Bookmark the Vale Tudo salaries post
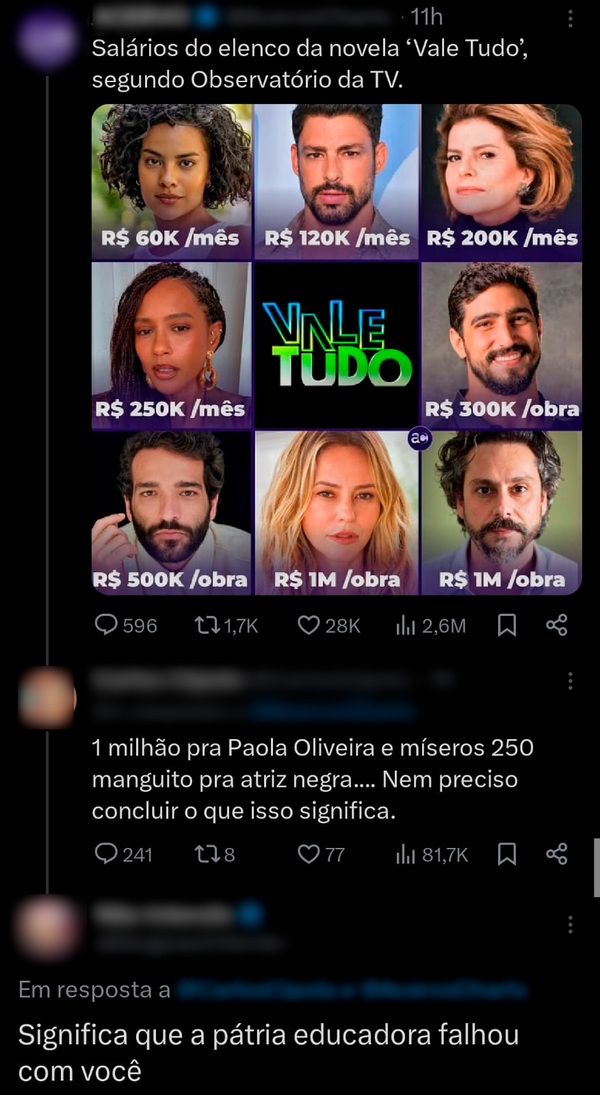The image size is (600, 1095). 506,626
